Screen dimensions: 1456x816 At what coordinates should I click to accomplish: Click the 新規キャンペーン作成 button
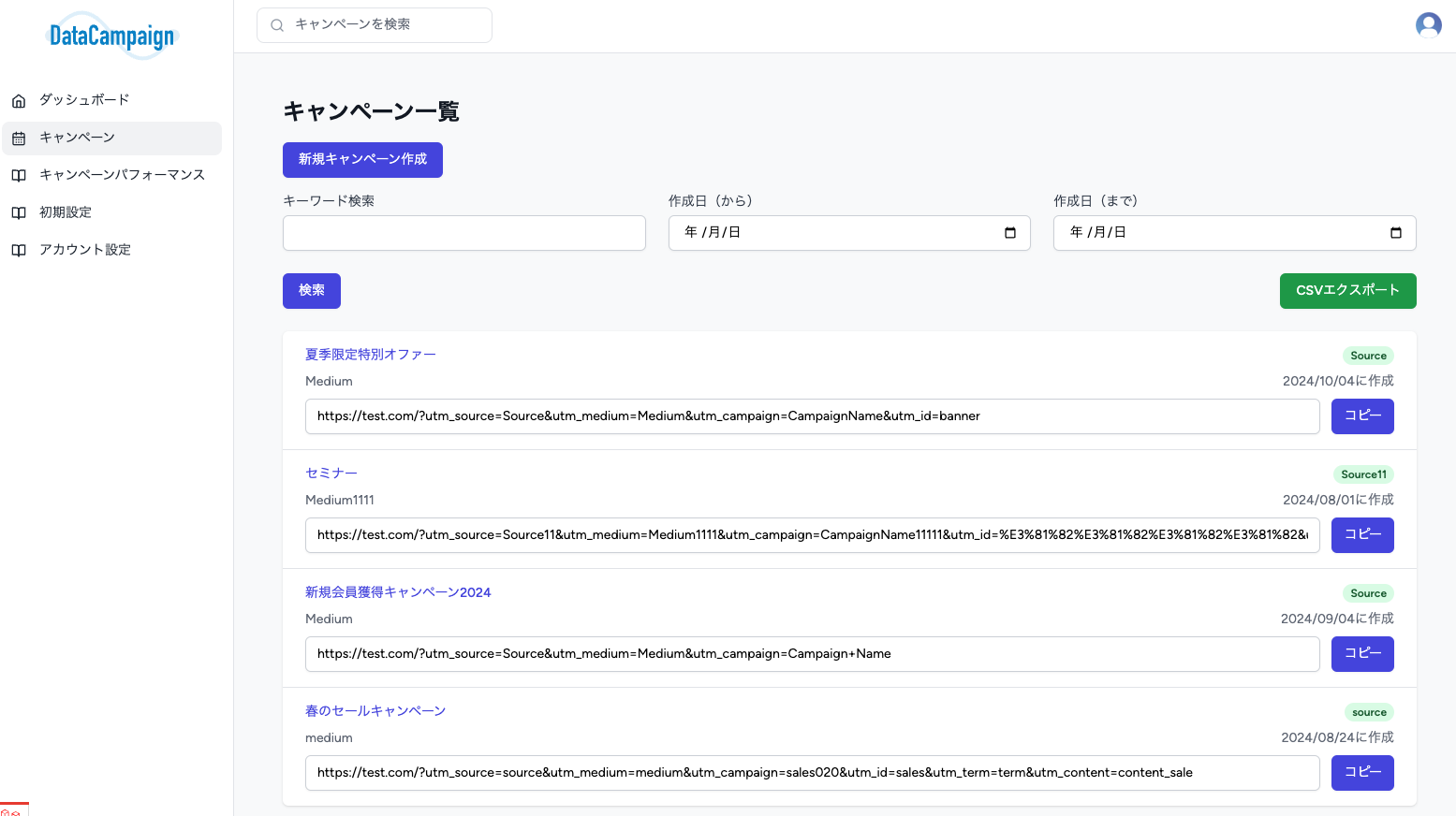[x=362, y=160]
